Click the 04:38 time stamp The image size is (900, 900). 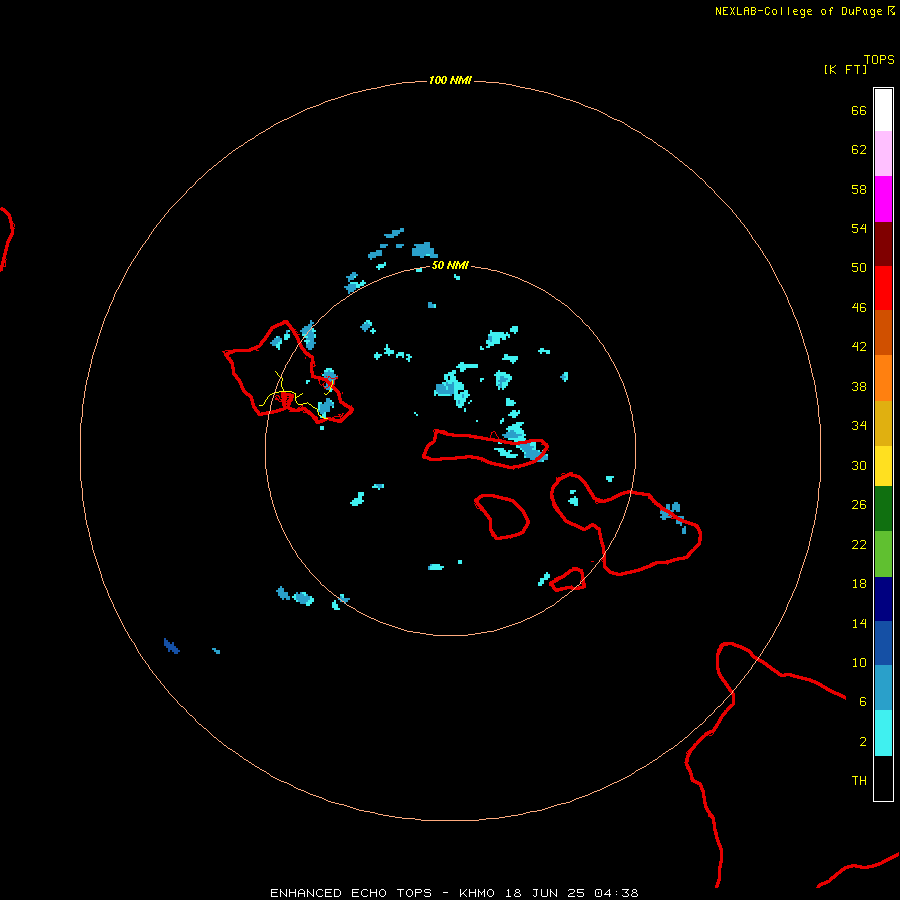(616, 893)
